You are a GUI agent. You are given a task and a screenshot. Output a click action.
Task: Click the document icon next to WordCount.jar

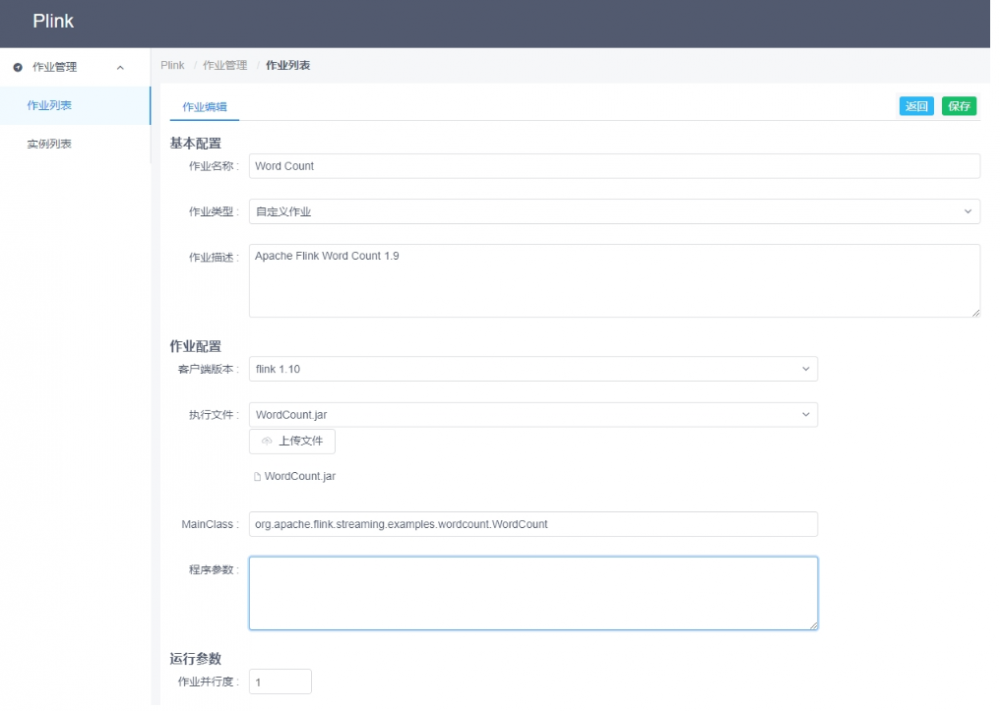pyautogui.click(x=258, y=476)
